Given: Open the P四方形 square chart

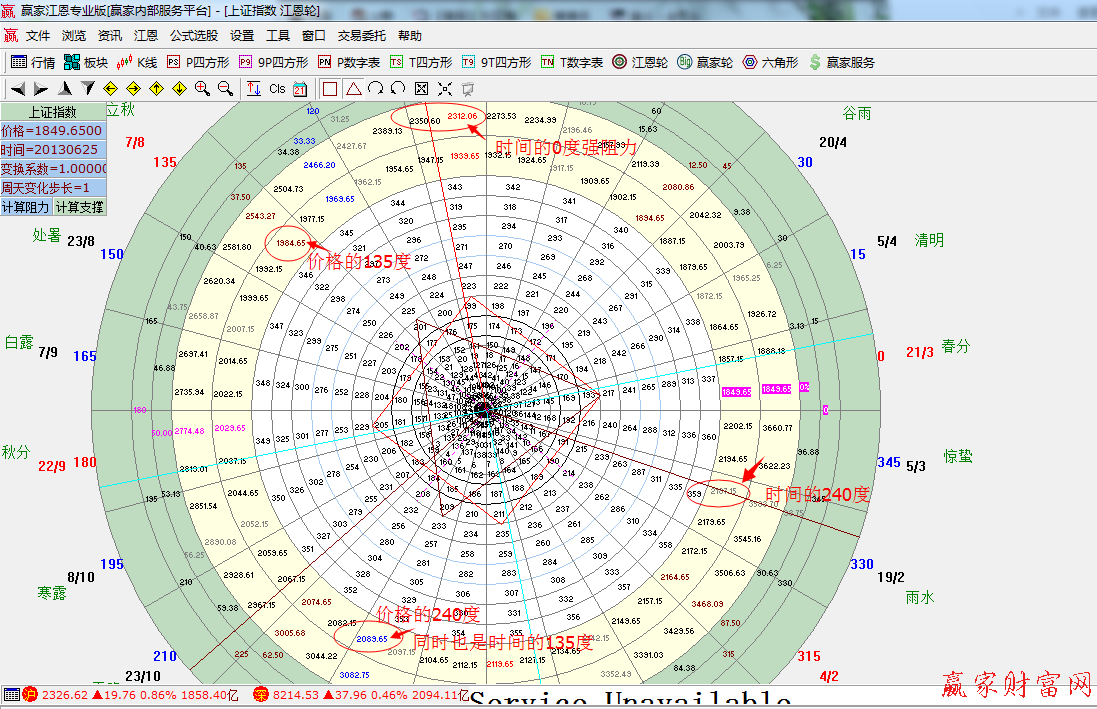Looking at the screenshot, I should [198, 62].
